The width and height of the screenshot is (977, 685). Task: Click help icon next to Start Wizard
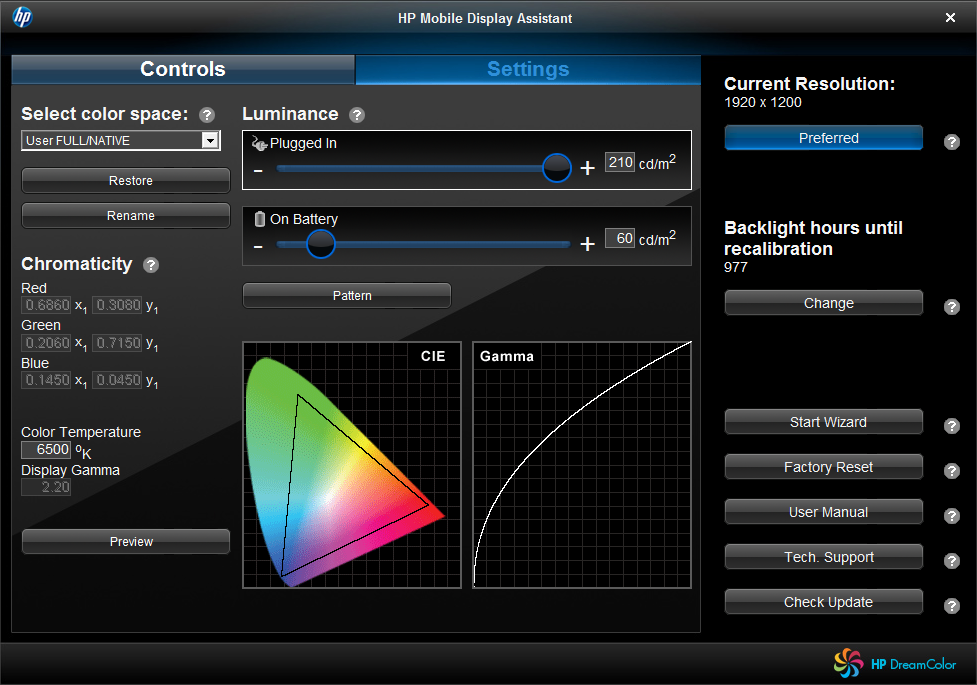(952, 426)
